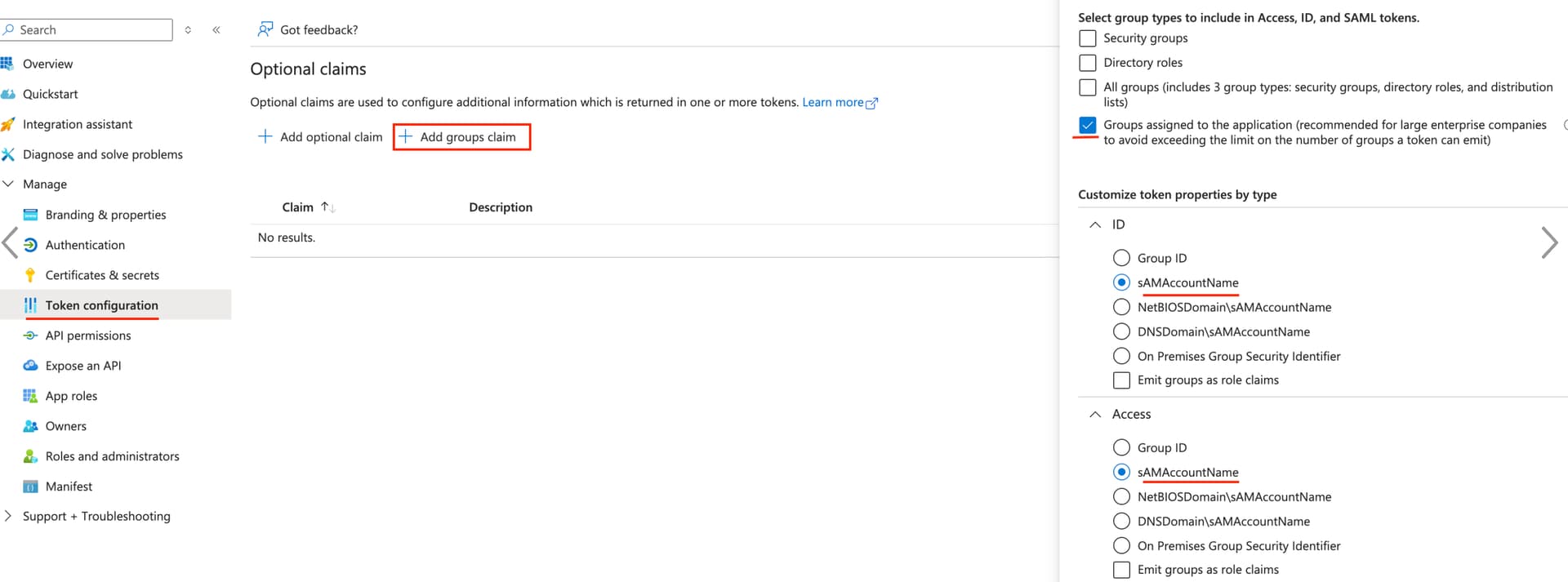Click the plus icon of Add optional claim
This screenshot has height=582, width=1568.
(265, 136)
